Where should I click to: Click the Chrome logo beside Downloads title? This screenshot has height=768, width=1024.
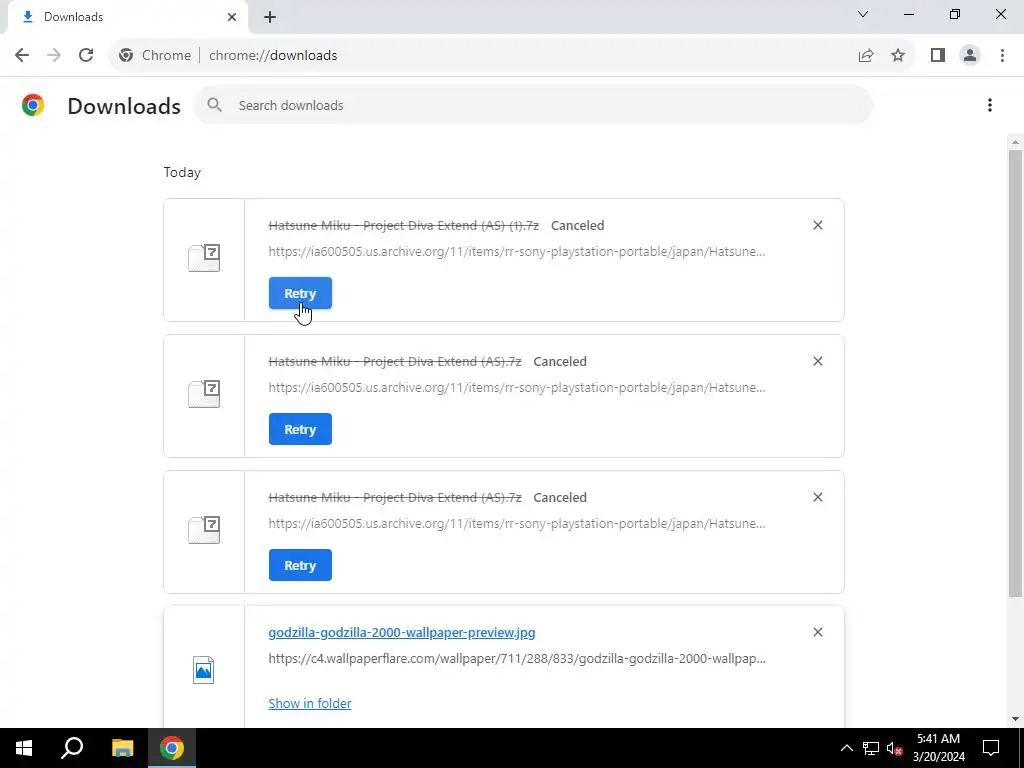tap(33, 105)
